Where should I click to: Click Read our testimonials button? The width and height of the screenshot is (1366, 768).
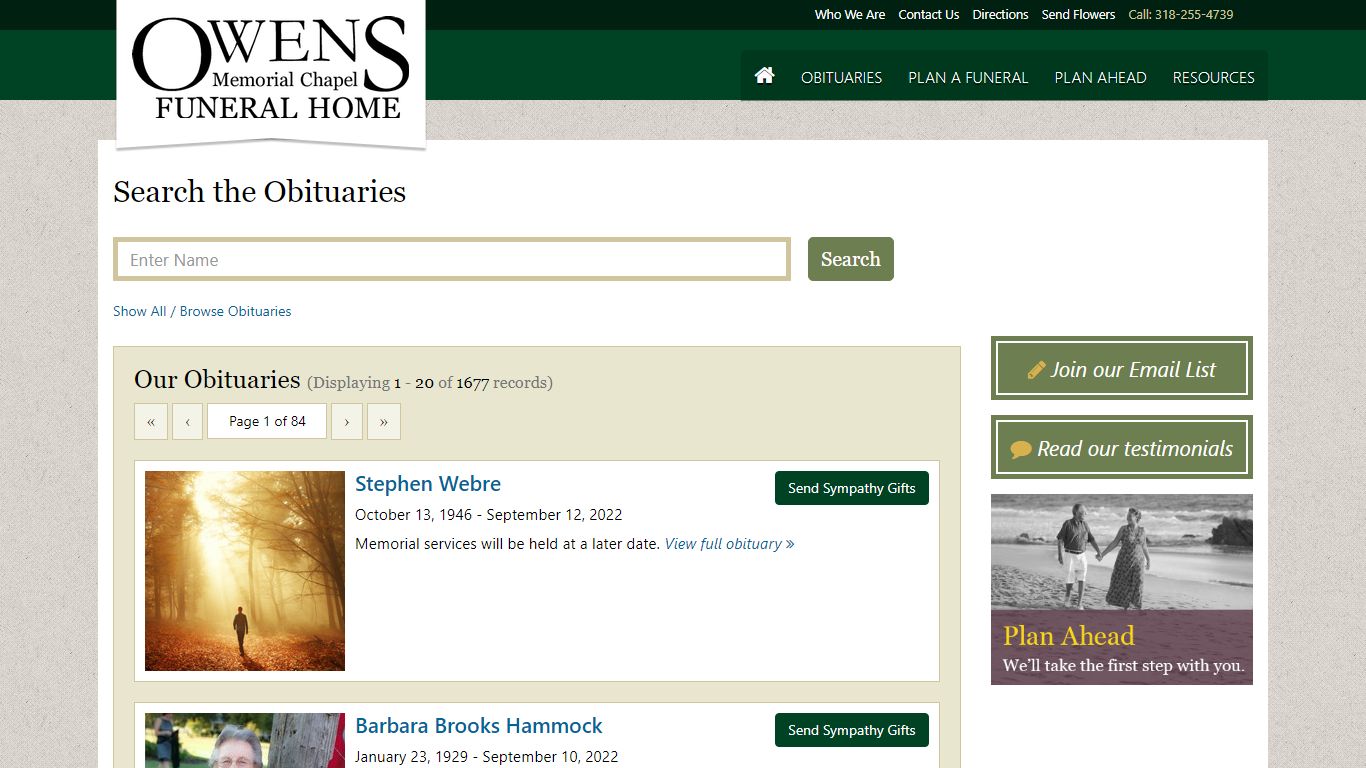[x=1122, y=447]
